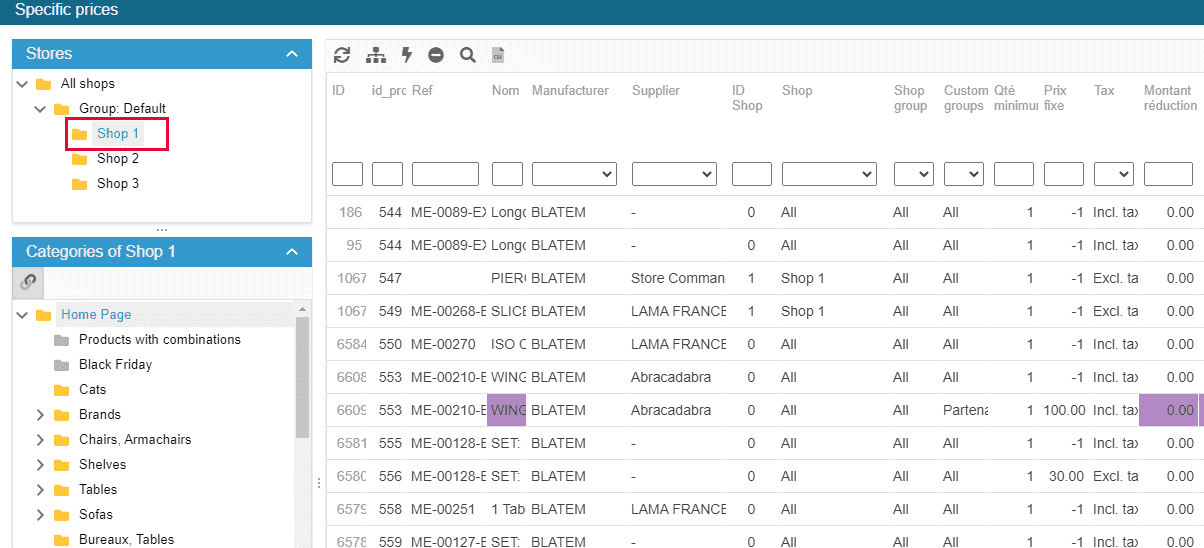
Task: Collapse the Stores panel
Action: 291,54
